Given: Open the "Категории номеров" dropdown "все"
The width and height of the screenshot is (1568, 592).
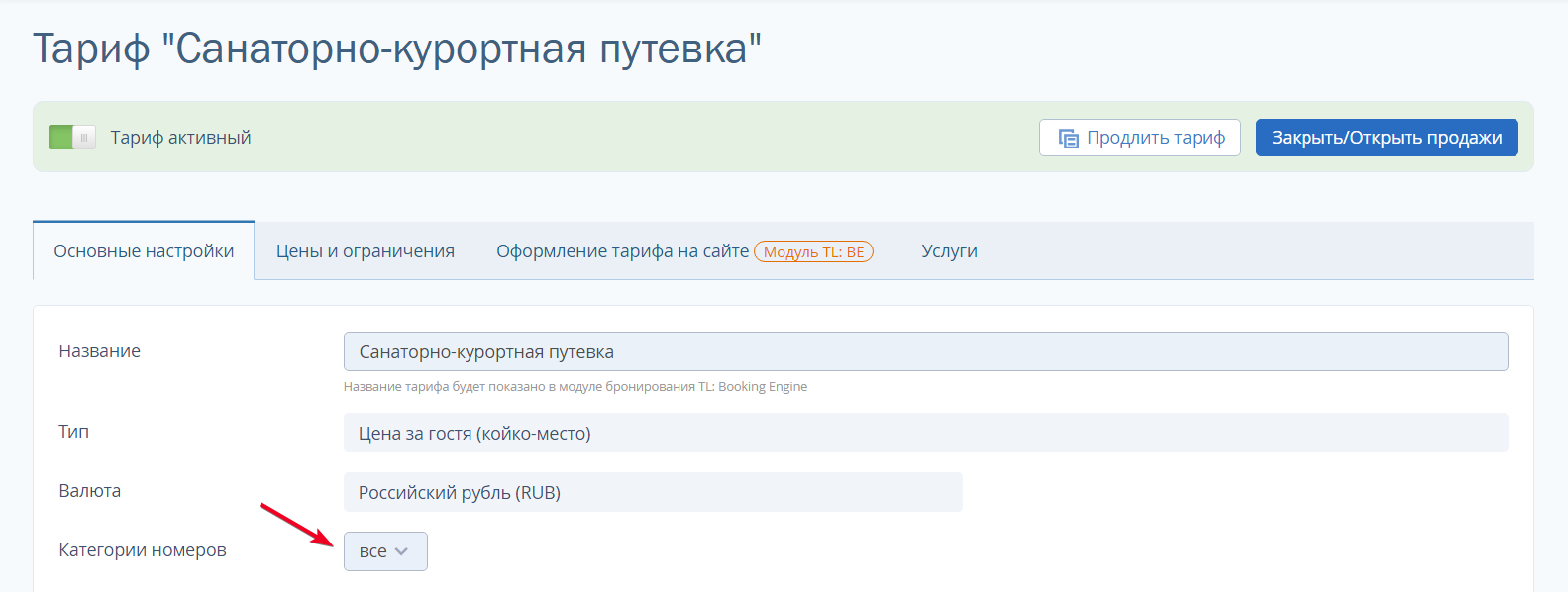Looking at the screenshot, I should point(385,551).
